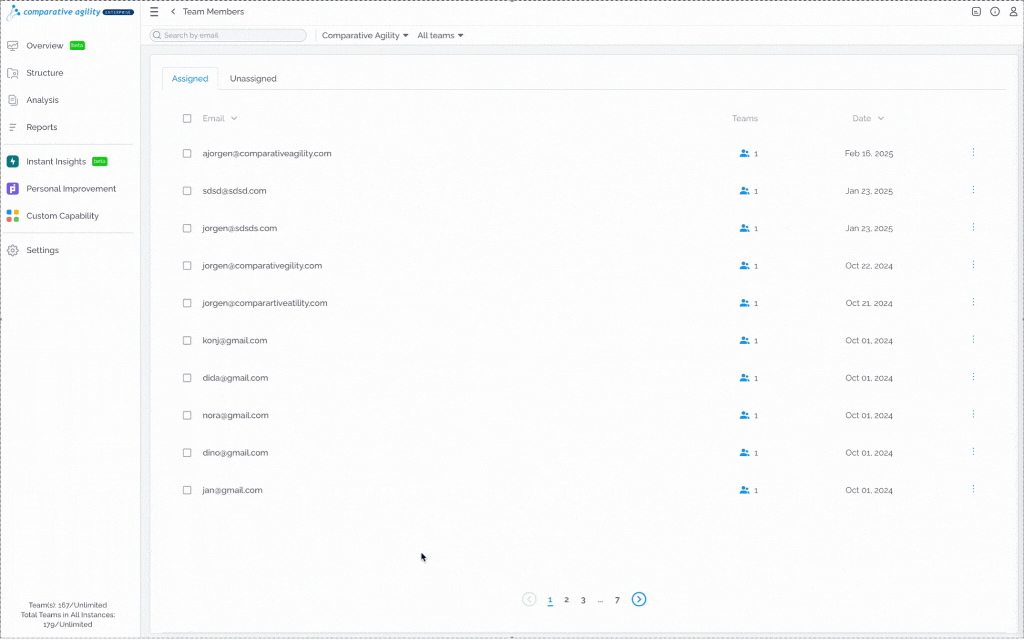Select the checkbox for nora@gmail.com
1024x640 pixels.
(x=187, y=415)
